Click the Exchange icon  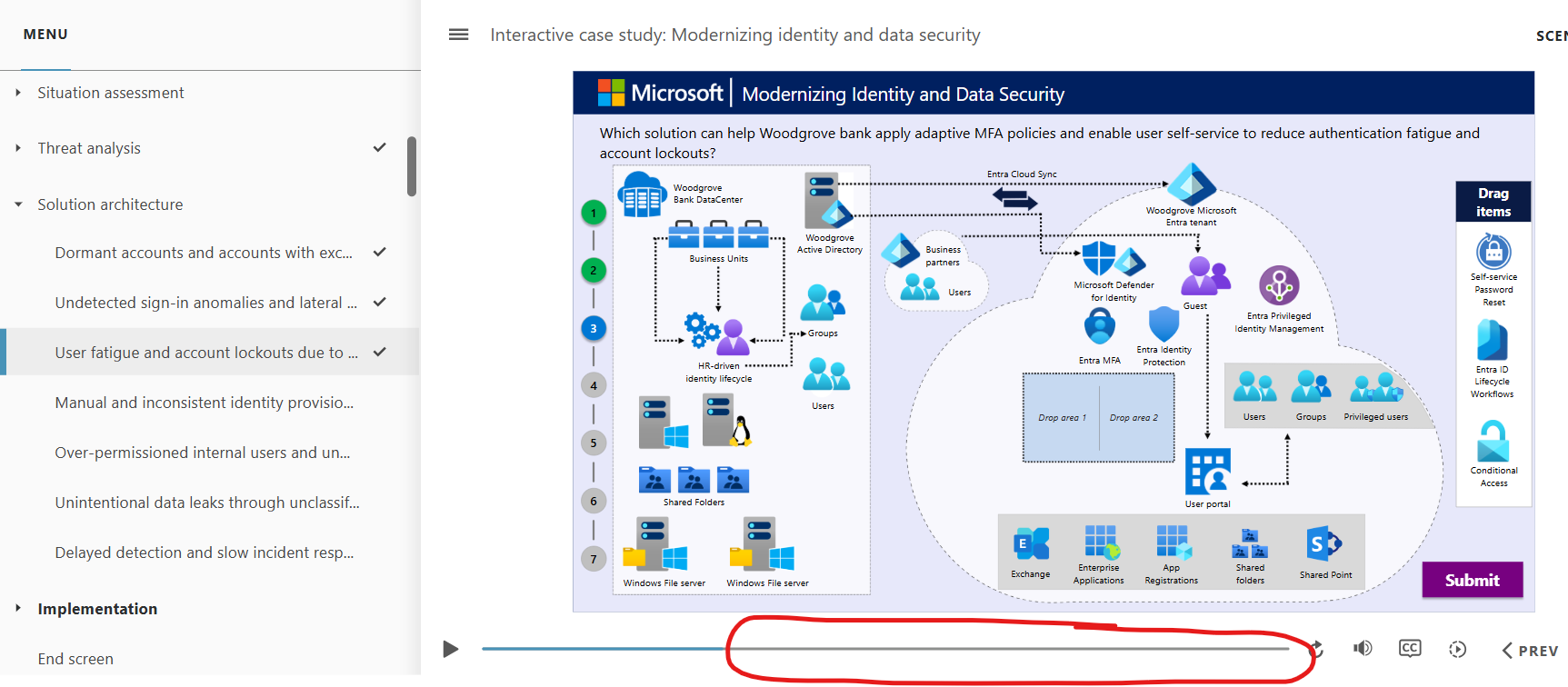pos(1031,544)
